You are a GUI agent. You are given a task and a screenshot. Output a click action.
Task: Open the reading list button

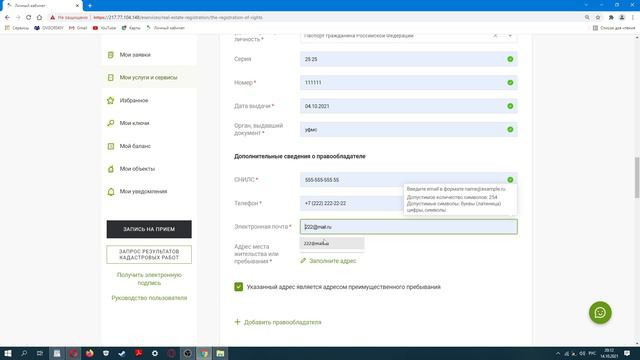click(614, 28)
